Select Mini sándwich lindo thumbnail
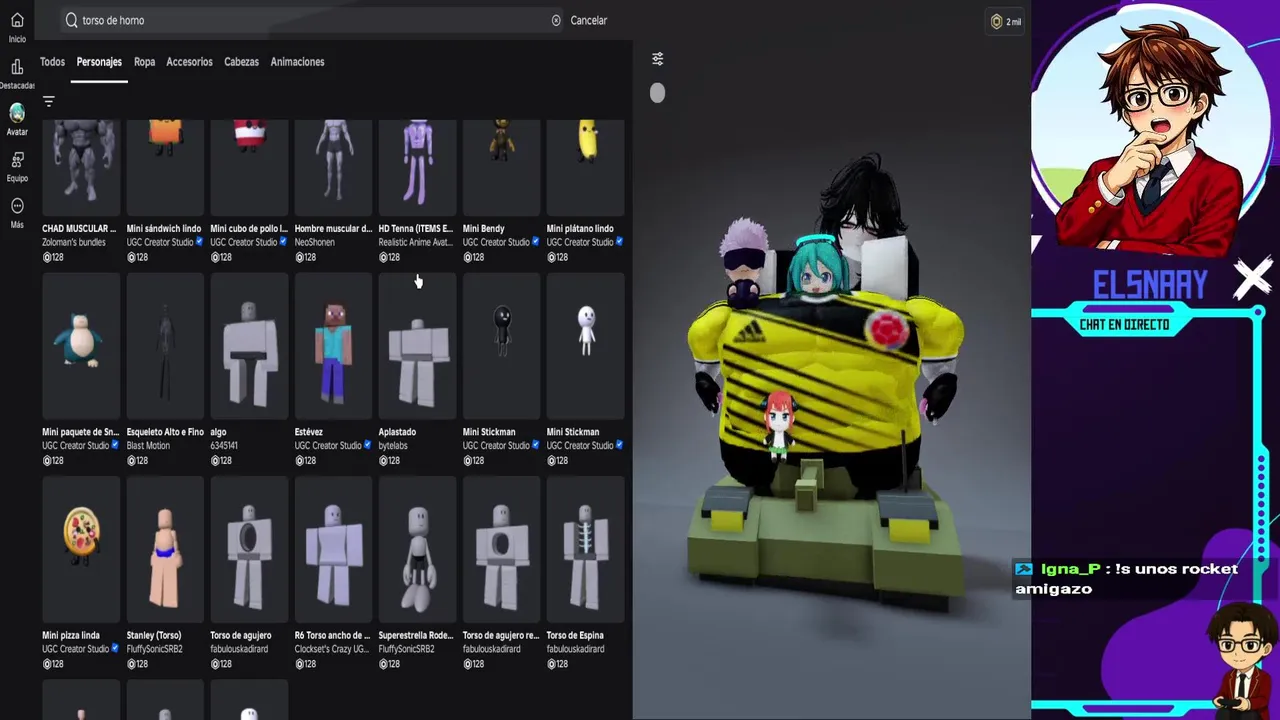 click(165, 167)
